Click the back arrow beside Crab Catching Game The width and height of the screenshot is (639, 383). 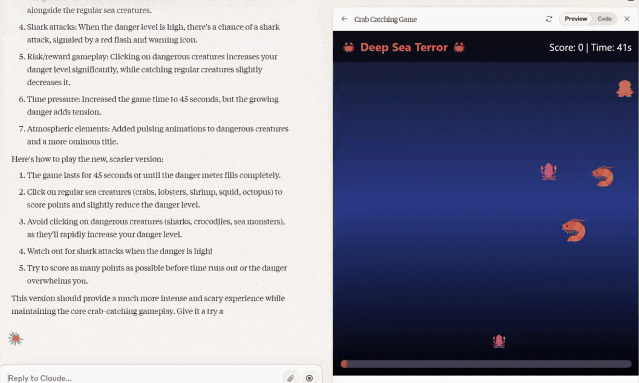[345, 19]
